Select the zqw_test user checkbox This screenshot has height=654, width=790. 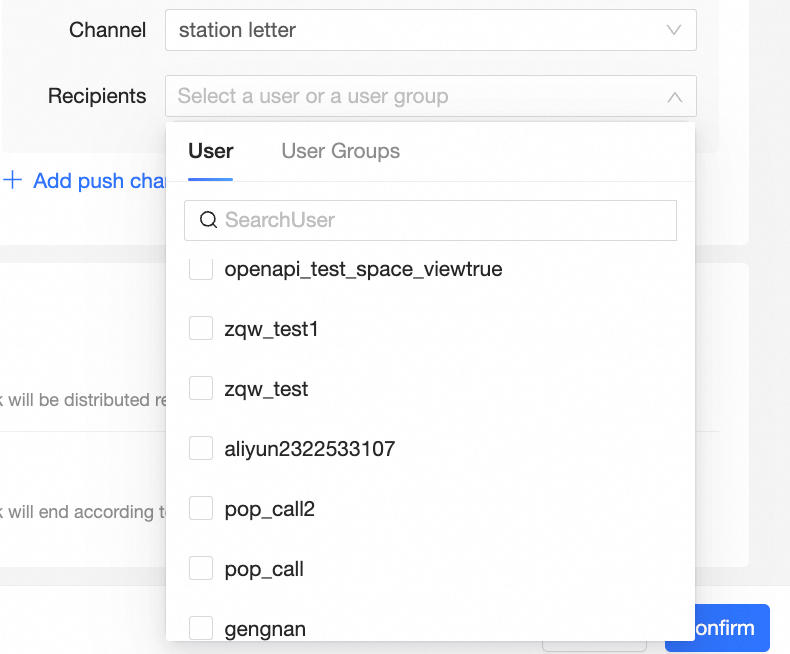[201, 389]
